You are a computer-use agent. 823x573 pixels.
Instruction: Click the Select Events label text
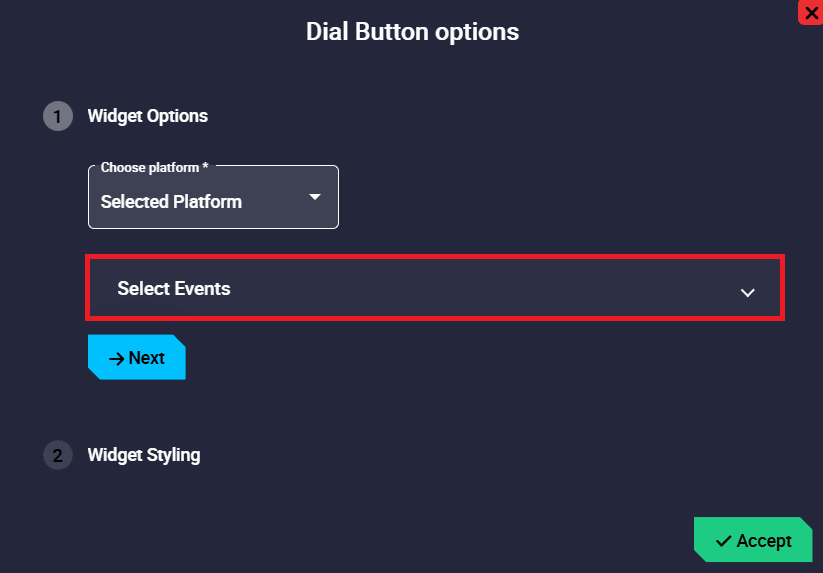(x=174, y=289)
